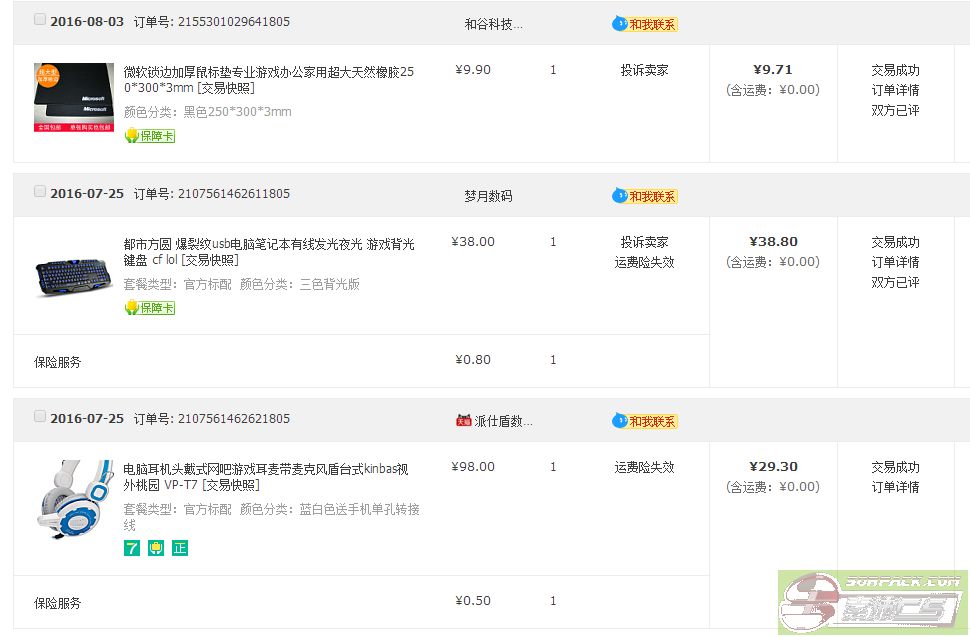
Task: Select the 2016-08-03 order checkbox
Action: (40, 19)
